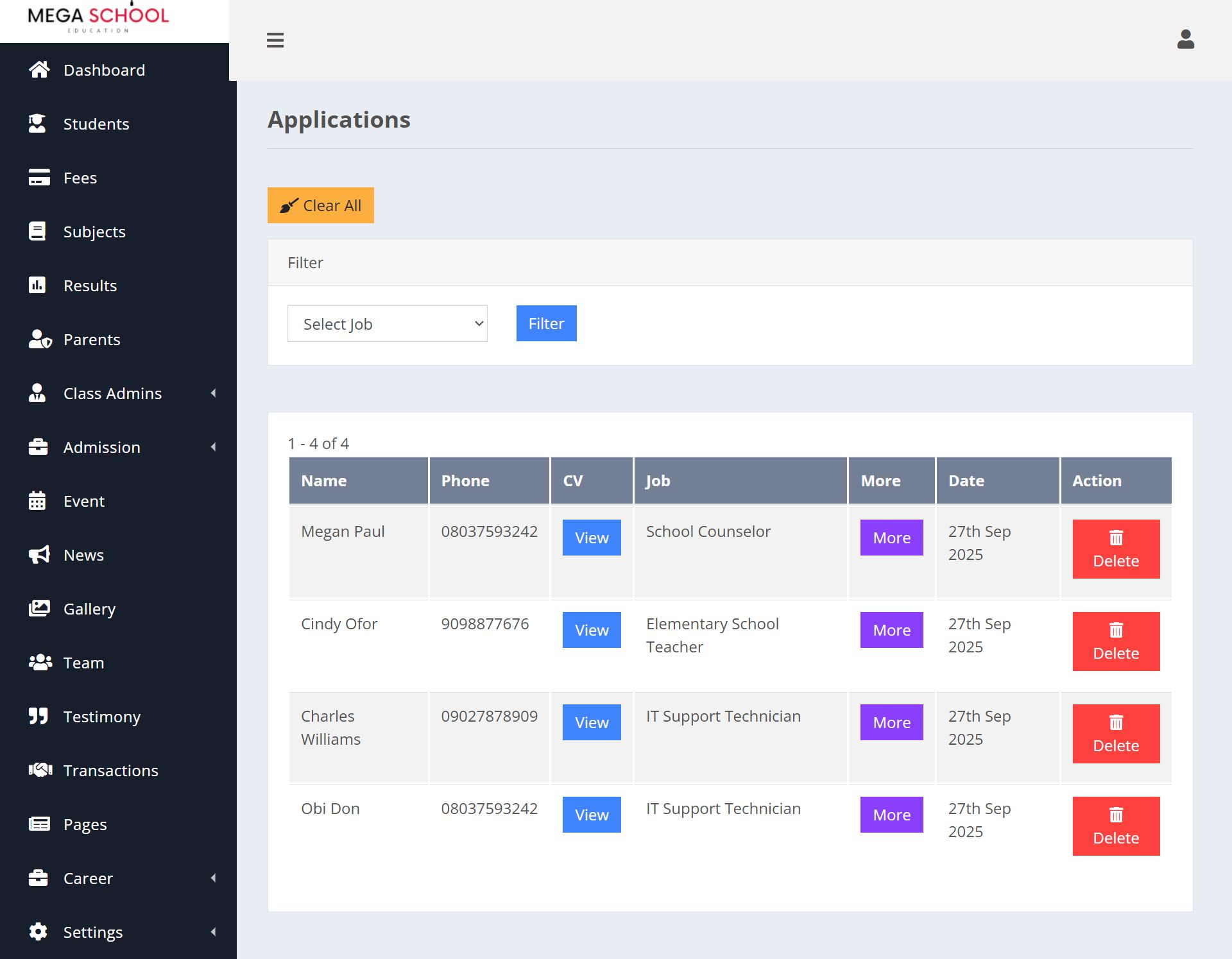Open the Select Job dropdown

387,324
